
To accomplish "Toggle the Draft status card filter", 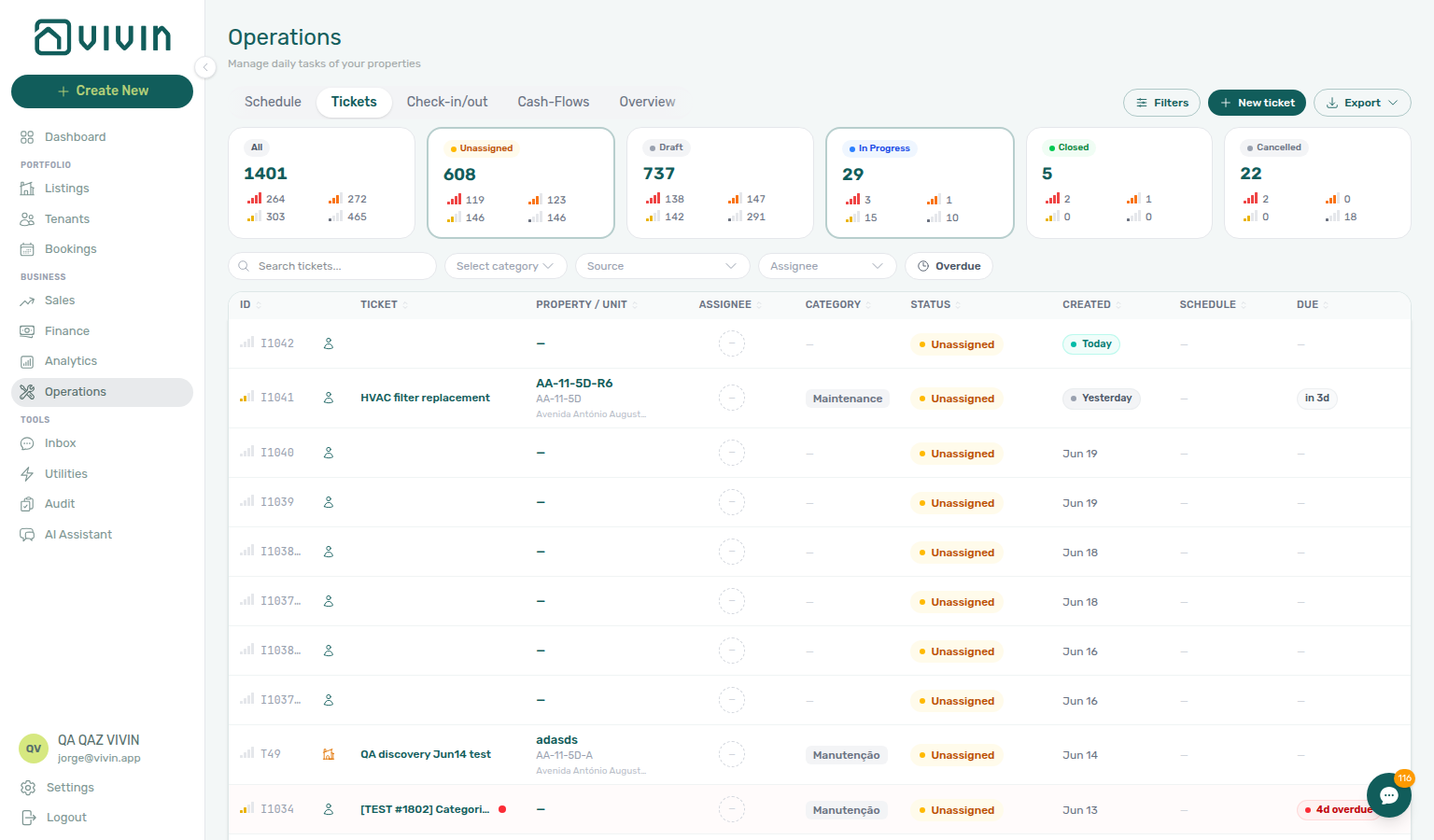I will tap(720, 183).
